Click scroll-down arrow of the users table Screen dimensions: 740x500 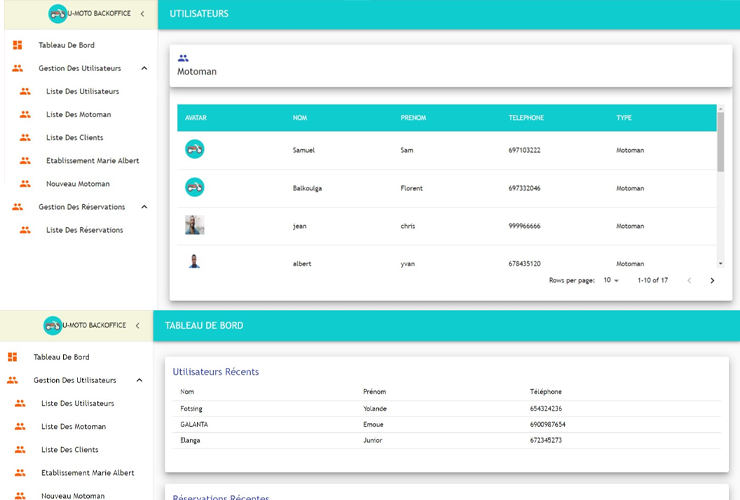721,263
